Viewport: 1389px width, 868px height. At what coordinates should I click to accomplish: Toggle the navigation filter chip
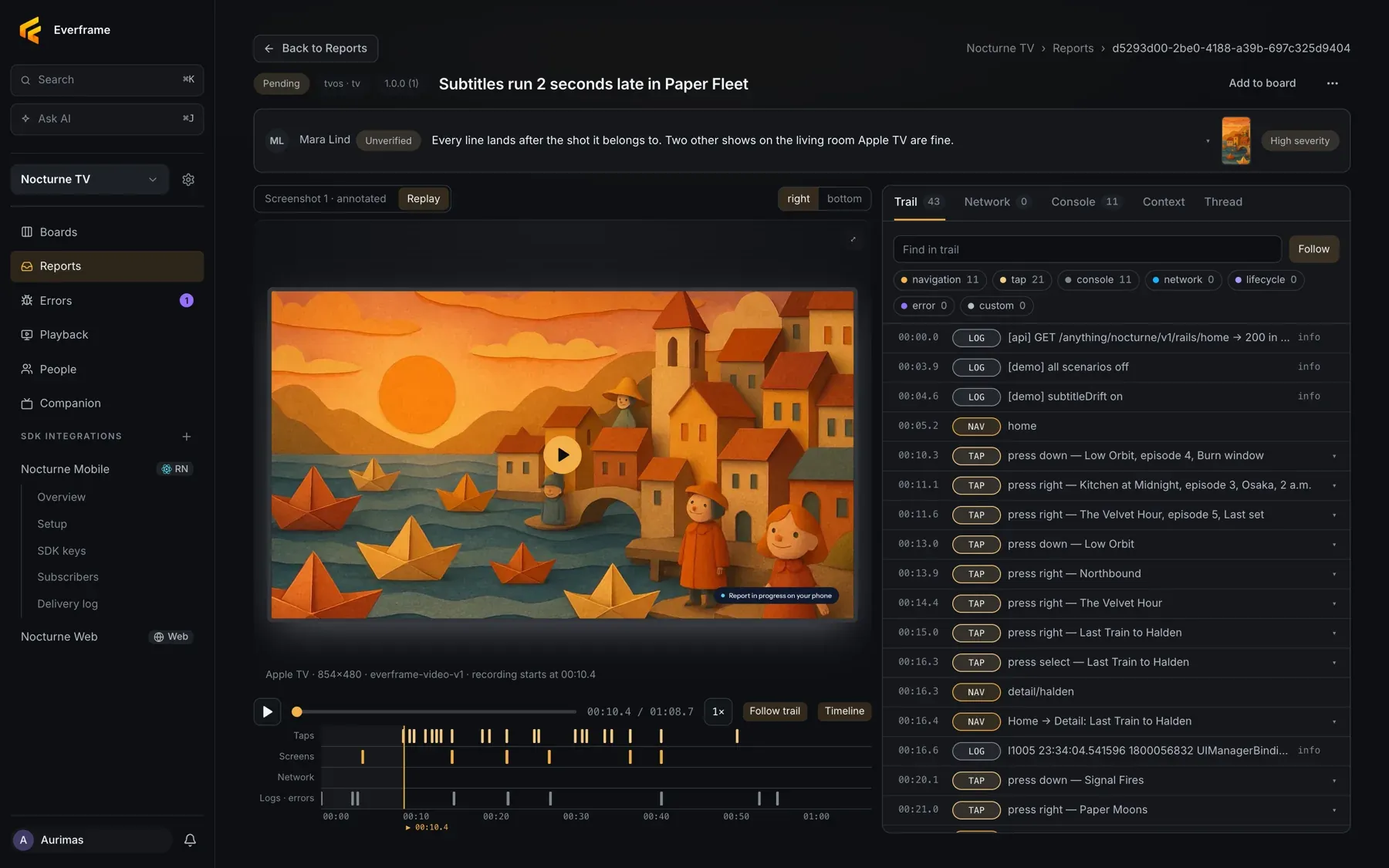pos(940,280)
